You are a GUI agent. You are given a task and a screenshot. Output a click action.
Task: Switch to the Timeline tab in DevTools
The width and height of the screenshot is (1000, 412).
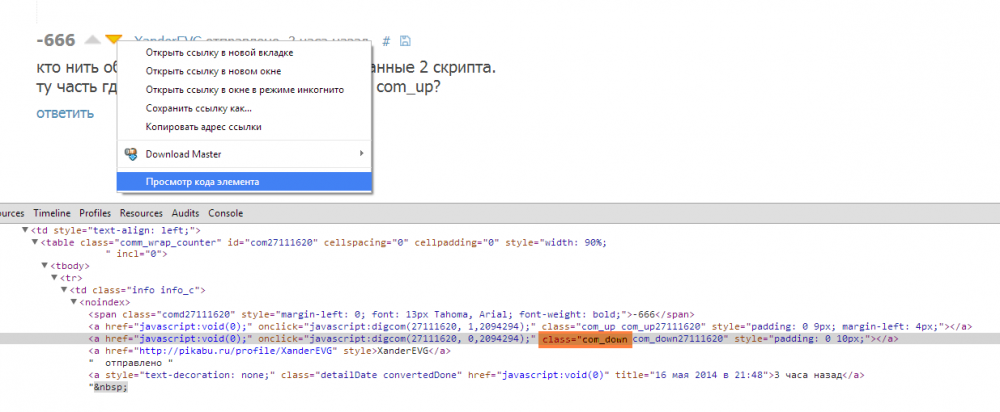pos(51,213)
